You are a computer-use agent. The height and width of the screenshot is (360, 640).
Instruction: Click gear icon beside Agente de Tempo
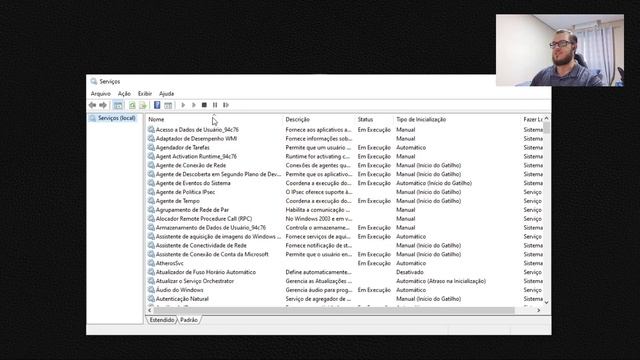[x=151, y=201]
